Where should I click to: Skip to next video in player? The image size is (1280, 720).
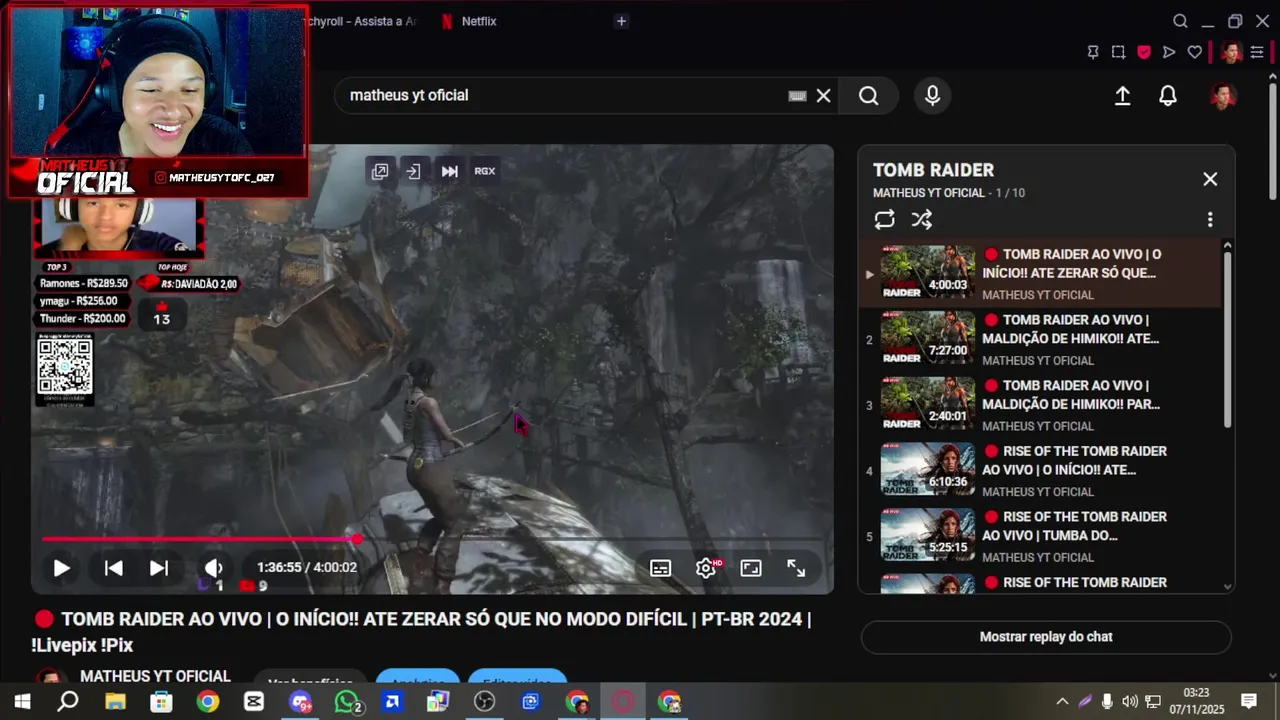click(x=159, y=568)
